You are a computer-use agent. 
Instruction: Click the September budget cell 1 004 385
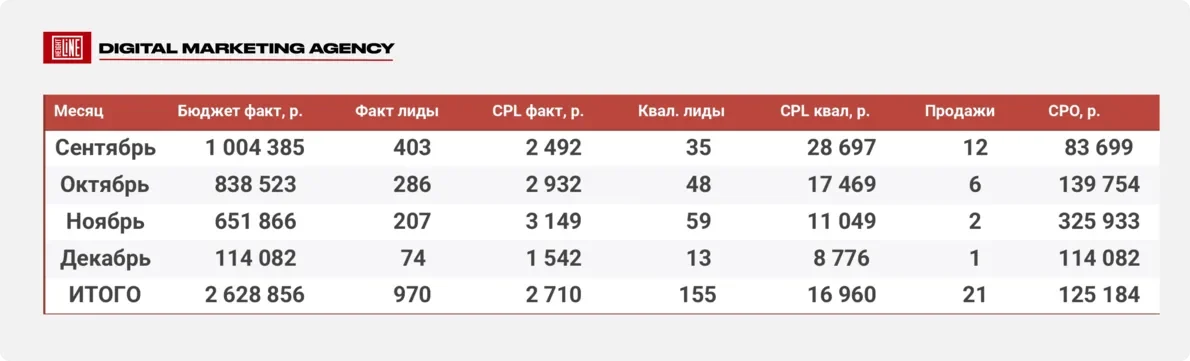pyautogui.click(x=255, y=147)
